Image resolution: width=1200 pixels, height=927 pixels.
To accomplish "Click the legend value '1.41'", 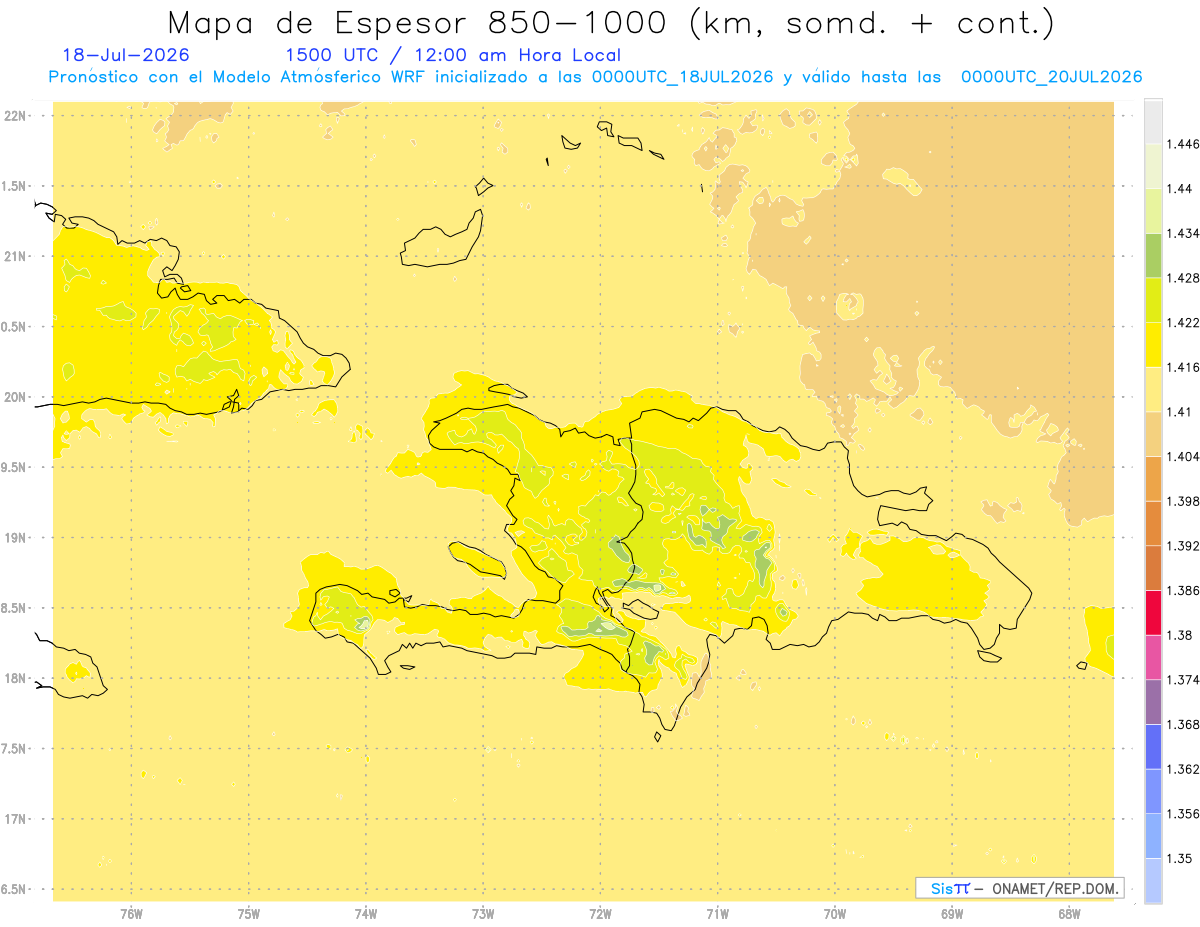I will tap(1179, 412).
